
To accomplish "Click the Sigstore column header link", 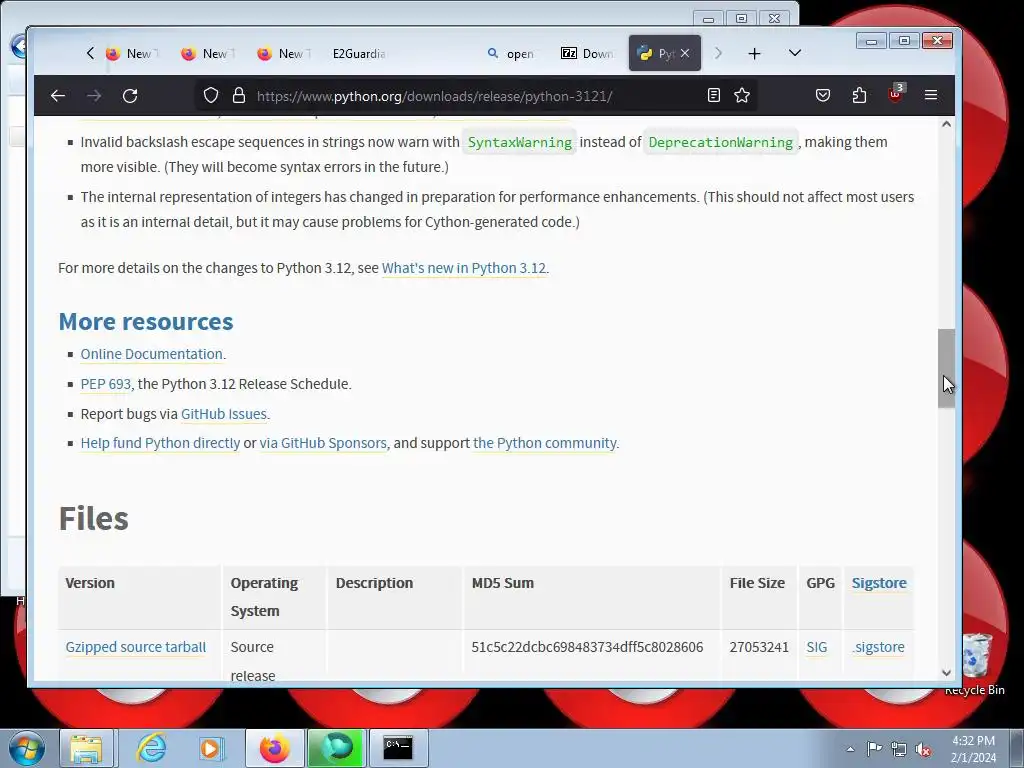I will pos(879,583).
